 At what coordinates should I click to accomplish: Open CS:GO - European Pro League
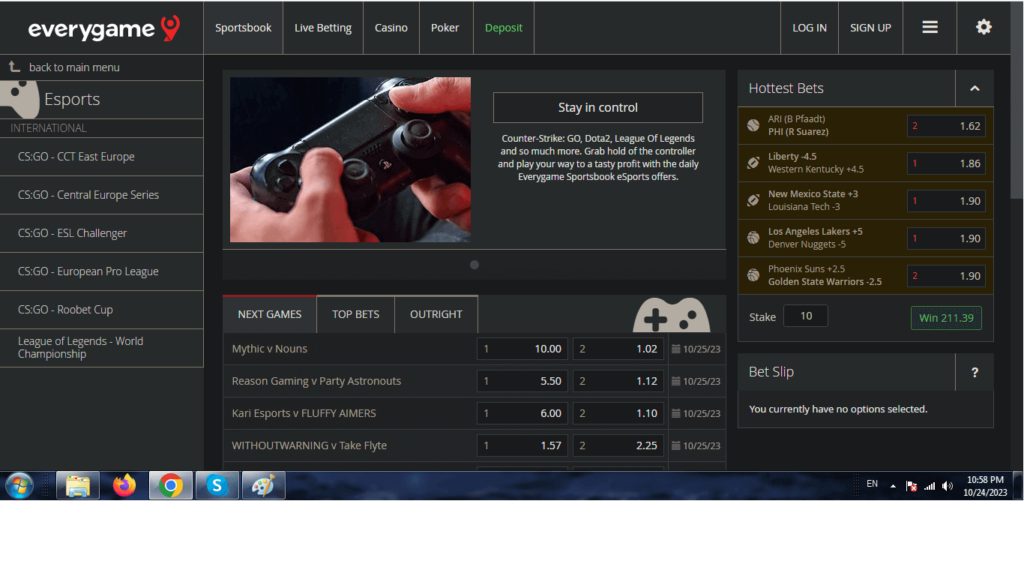[x=101, y=271]
